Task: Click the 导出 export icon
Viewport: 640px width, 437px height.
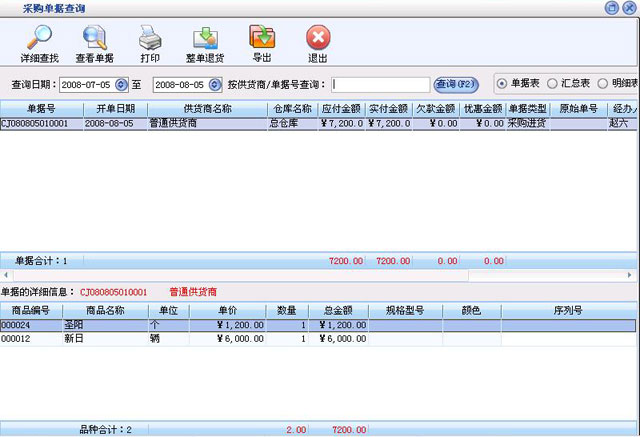Action: (262, 38)
